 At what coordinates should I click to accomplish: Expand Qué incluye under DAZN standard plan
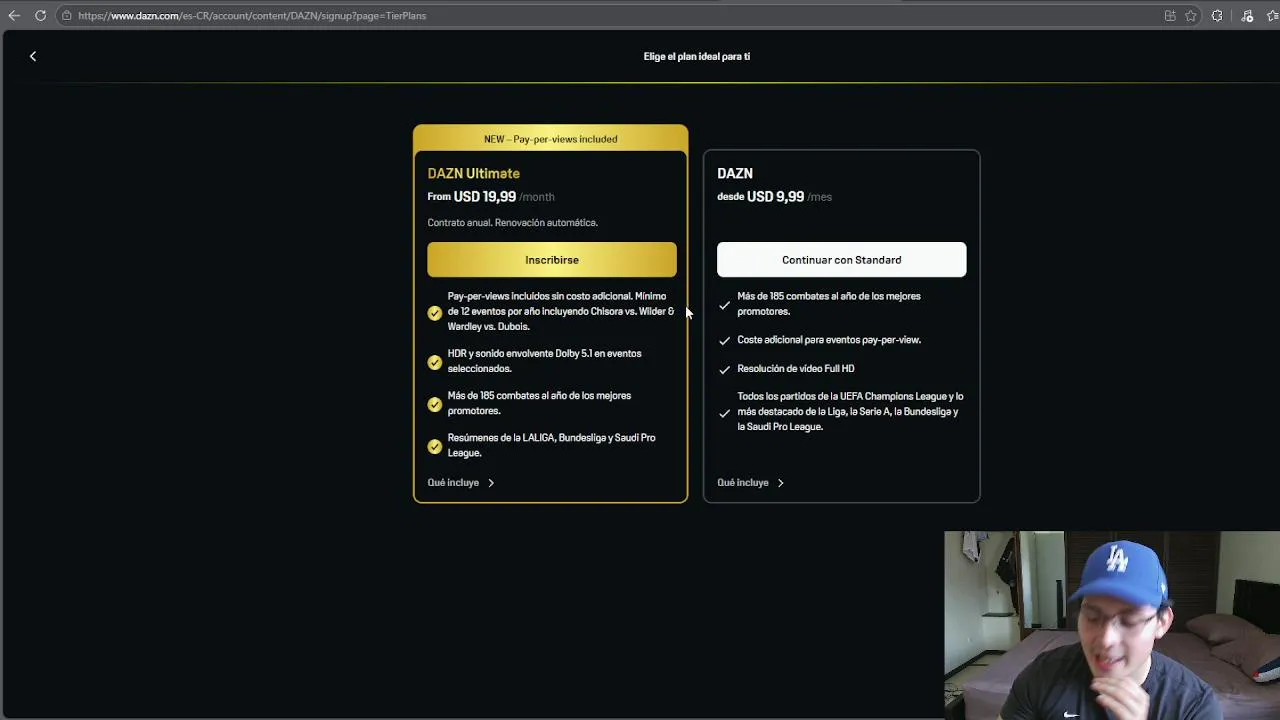[751, 483]
